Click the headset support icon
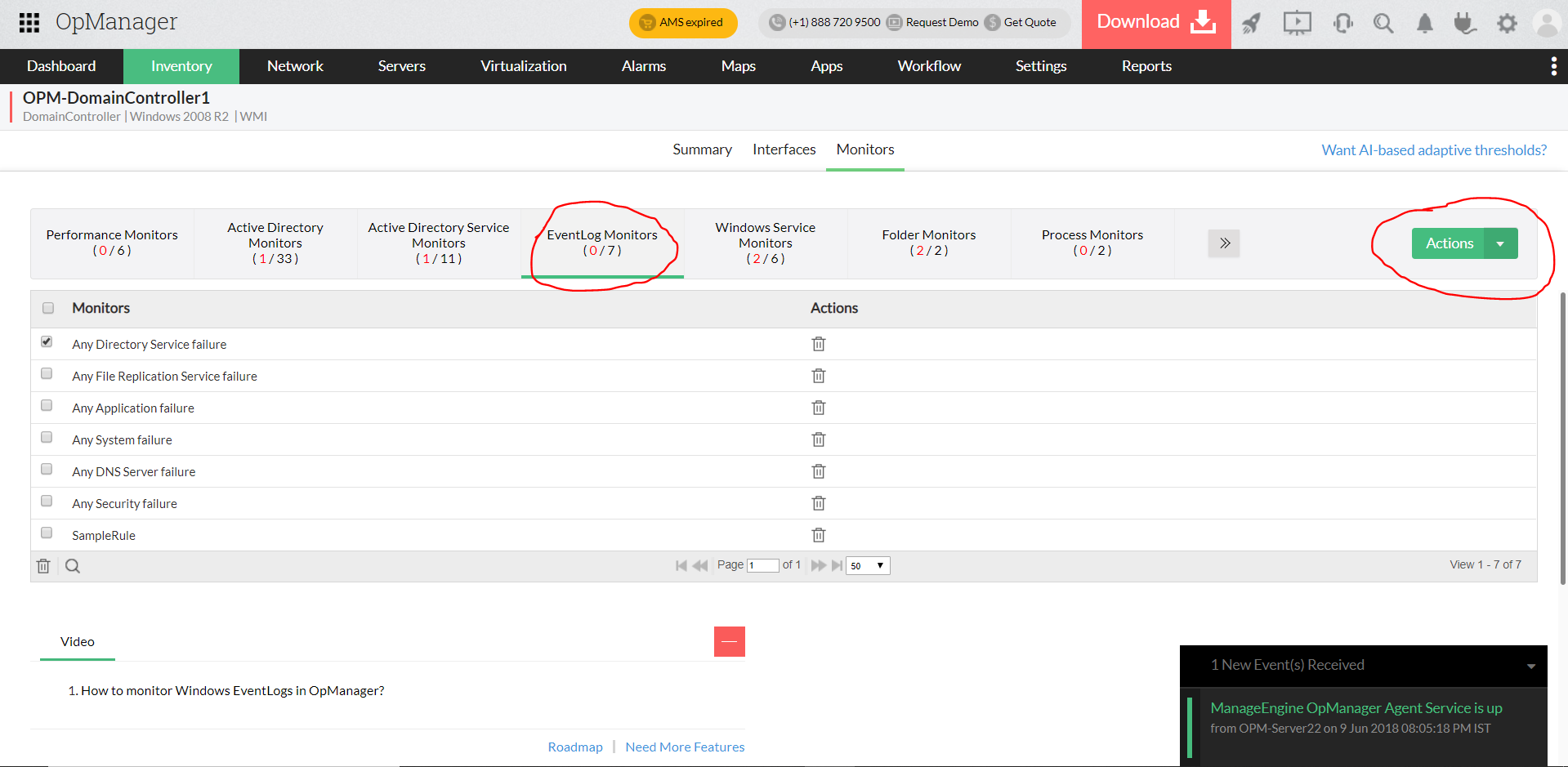Screen dimensions: 1568x767 pyautogui.click(x=1342, y=23)
